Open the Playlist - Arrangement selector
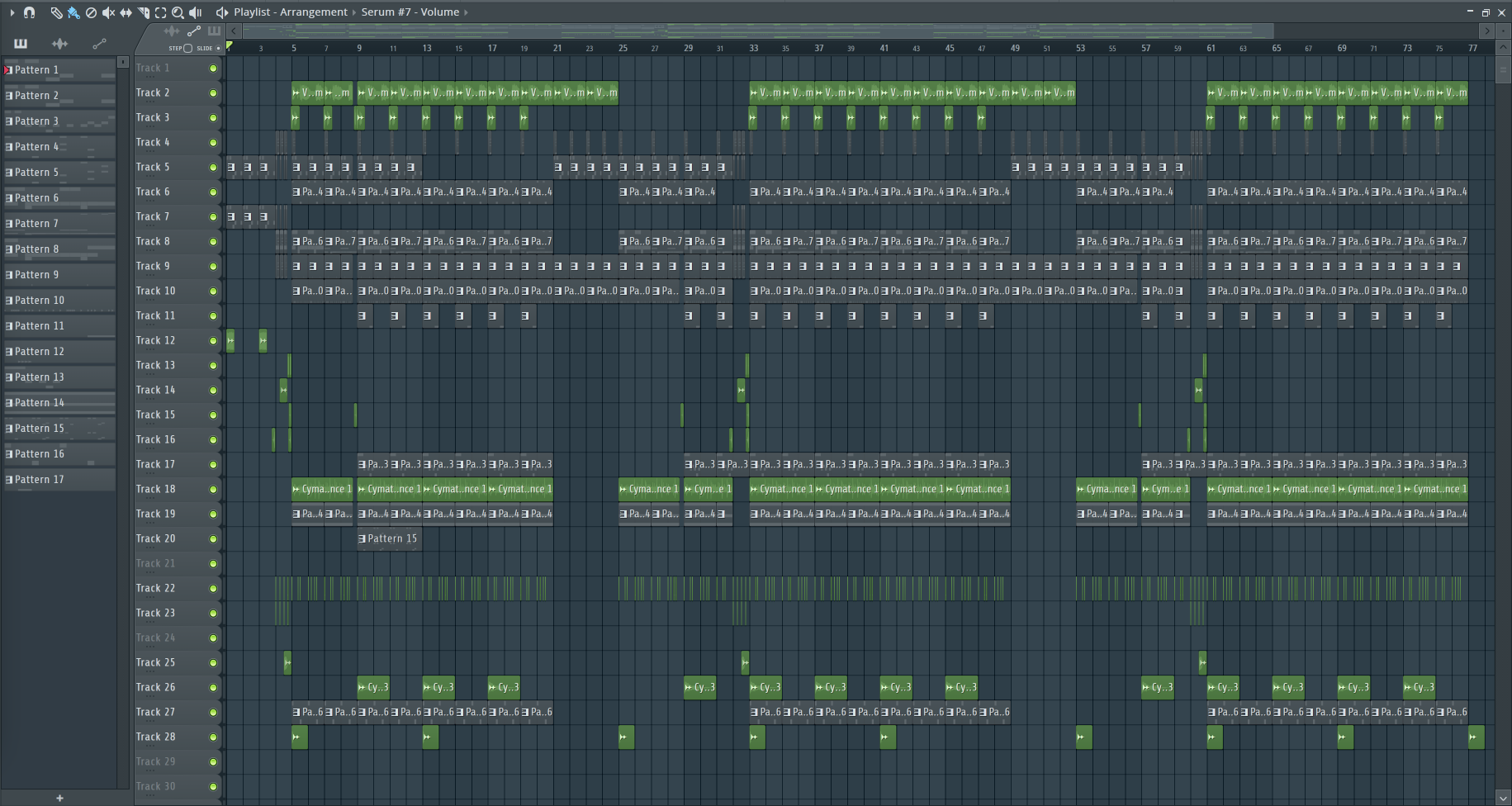The height and width of the screenshot is (806, 1512). coord(291,12)
